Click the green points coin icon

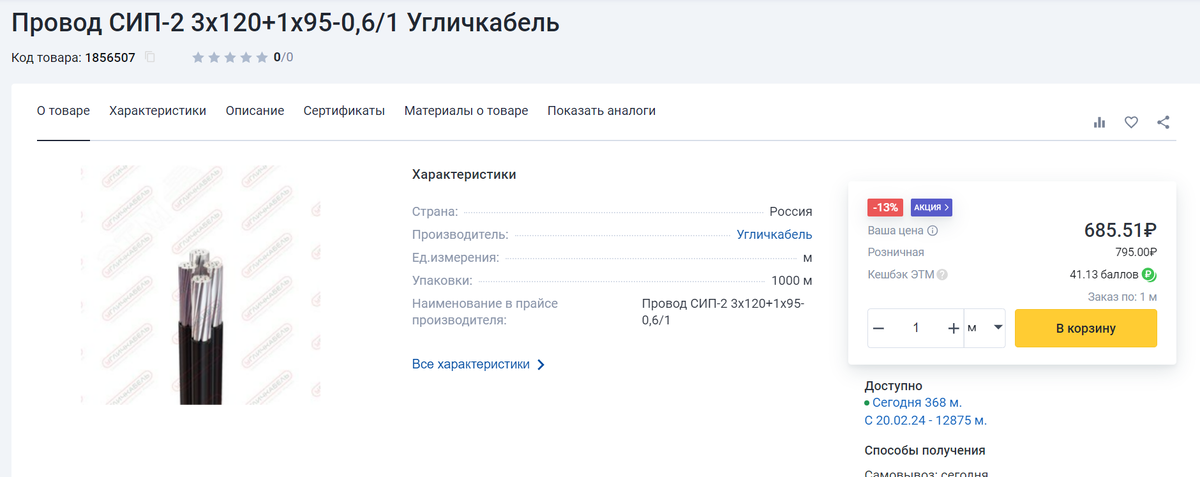(1149, 275)
